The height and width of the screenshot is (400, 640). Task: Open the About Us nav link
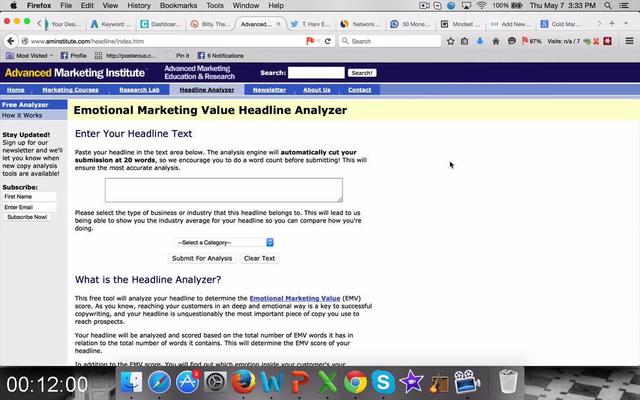tap(317, 90)
